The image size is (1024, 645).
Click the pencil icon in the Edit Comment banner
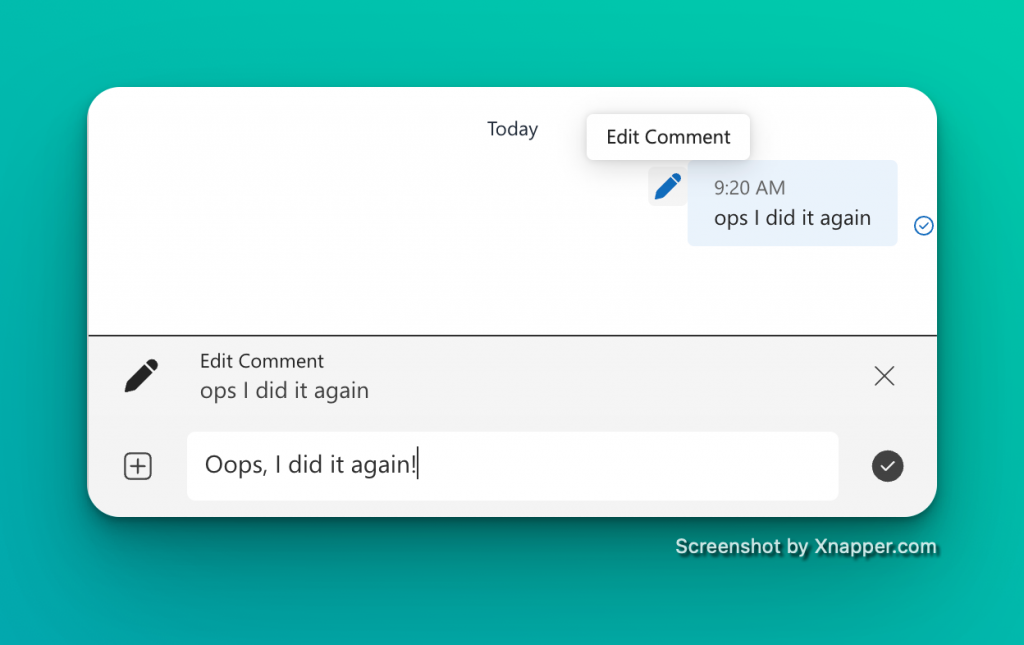140,376
